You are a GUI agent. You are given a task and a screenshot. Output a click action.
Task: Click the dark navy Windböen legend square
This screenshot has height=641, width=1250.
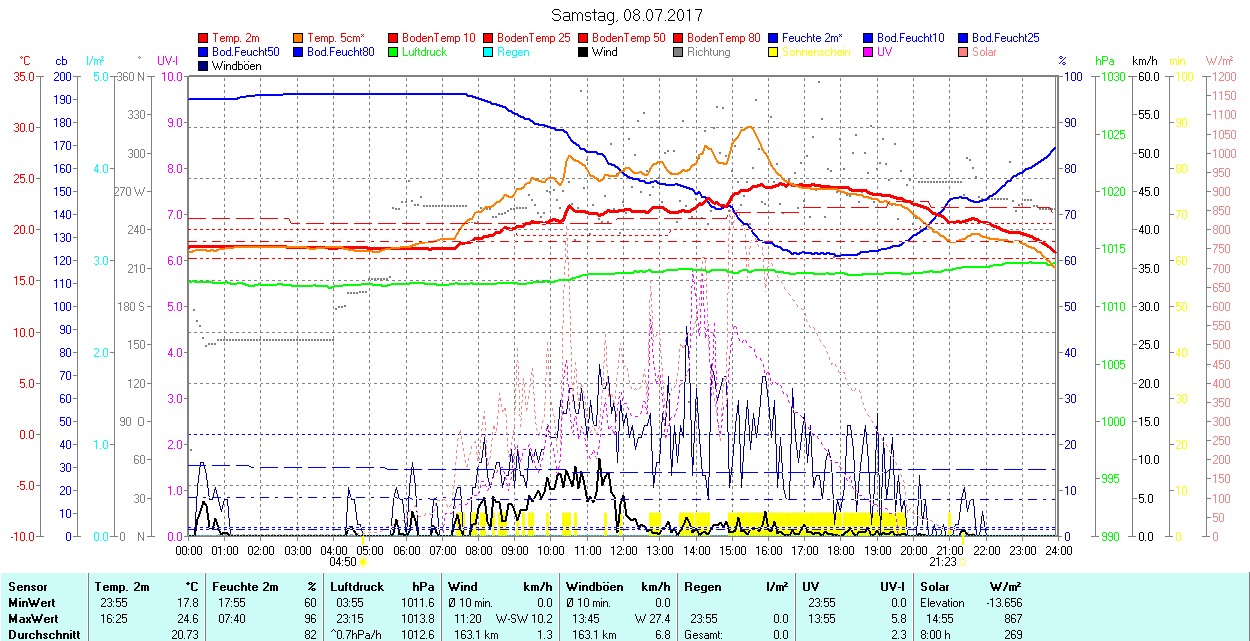click(204, 66)
